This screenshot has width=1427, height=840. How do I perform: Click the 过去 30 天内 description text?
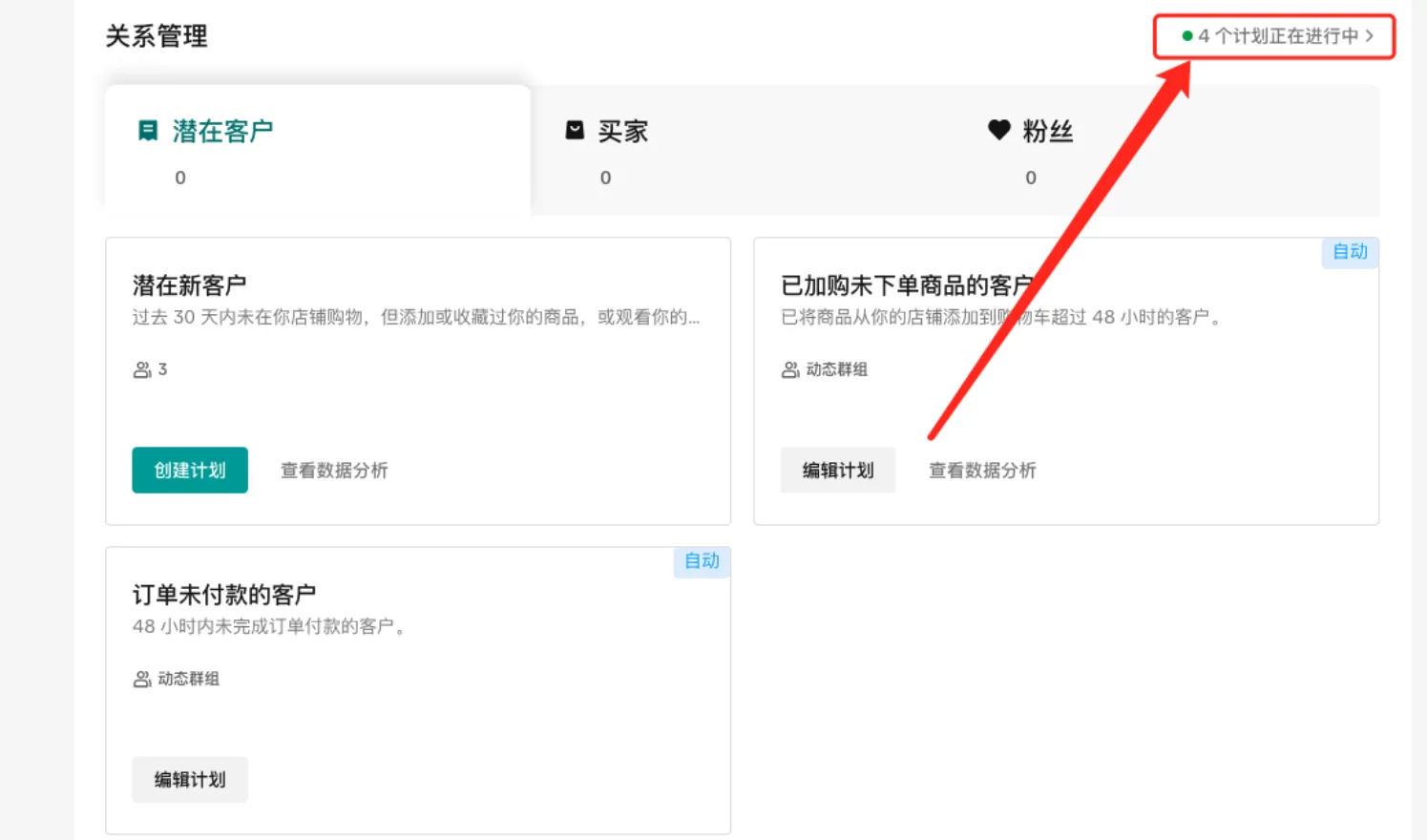click(416, 317)
